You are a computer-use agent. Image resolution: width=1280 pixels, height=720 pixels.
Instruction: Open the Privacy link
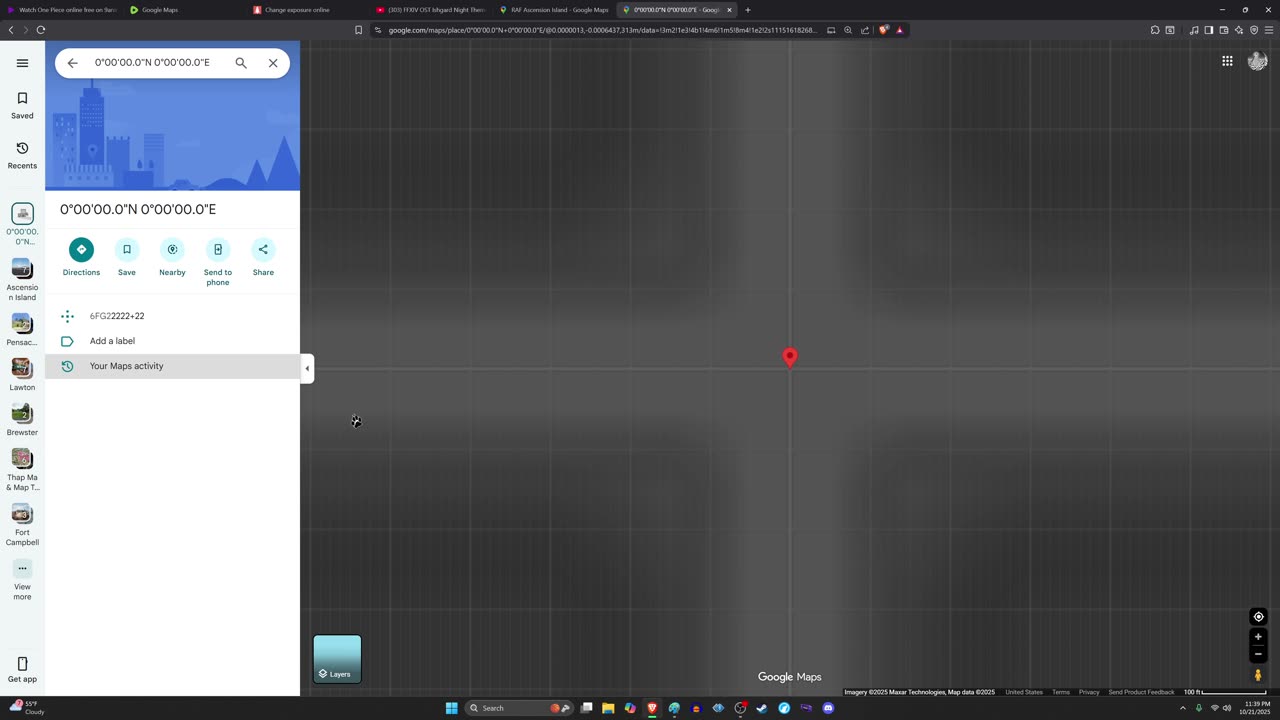coord(1089,692)
